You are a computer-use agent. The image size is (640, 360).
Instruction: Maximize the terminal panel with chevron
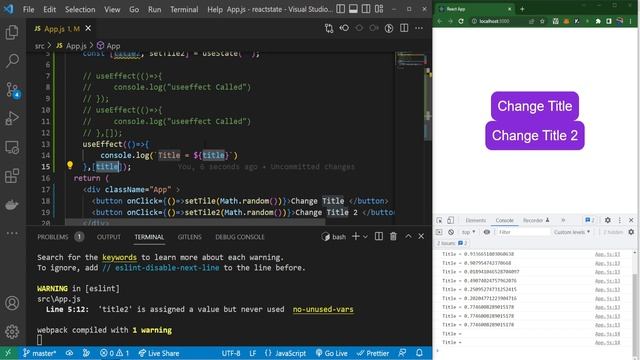pos(408,236)
